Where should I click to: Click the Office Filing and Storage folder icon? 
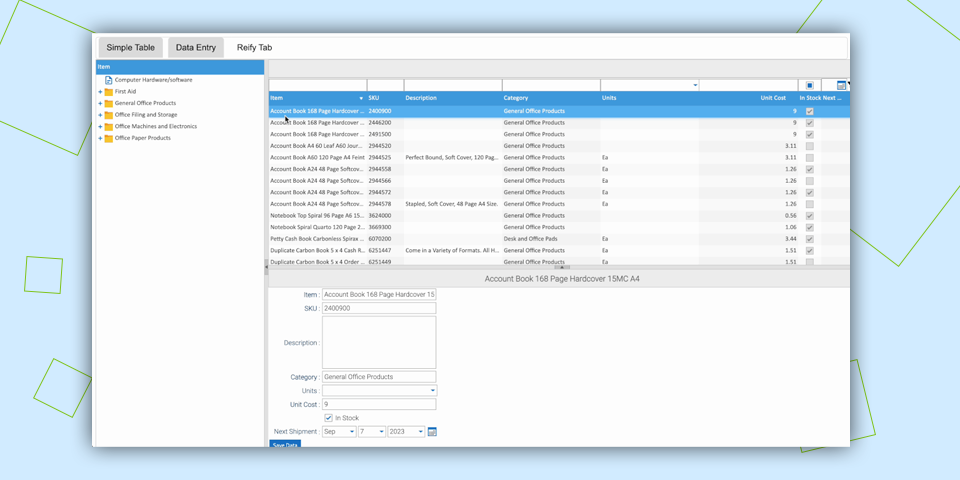tap(108, 115)
